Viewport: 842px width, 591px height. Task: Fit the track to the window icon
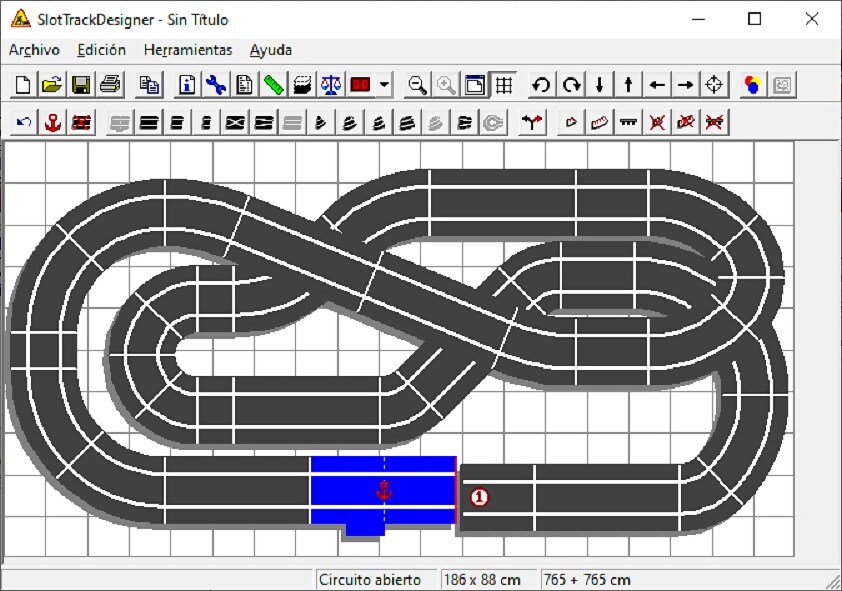point(475,85)
